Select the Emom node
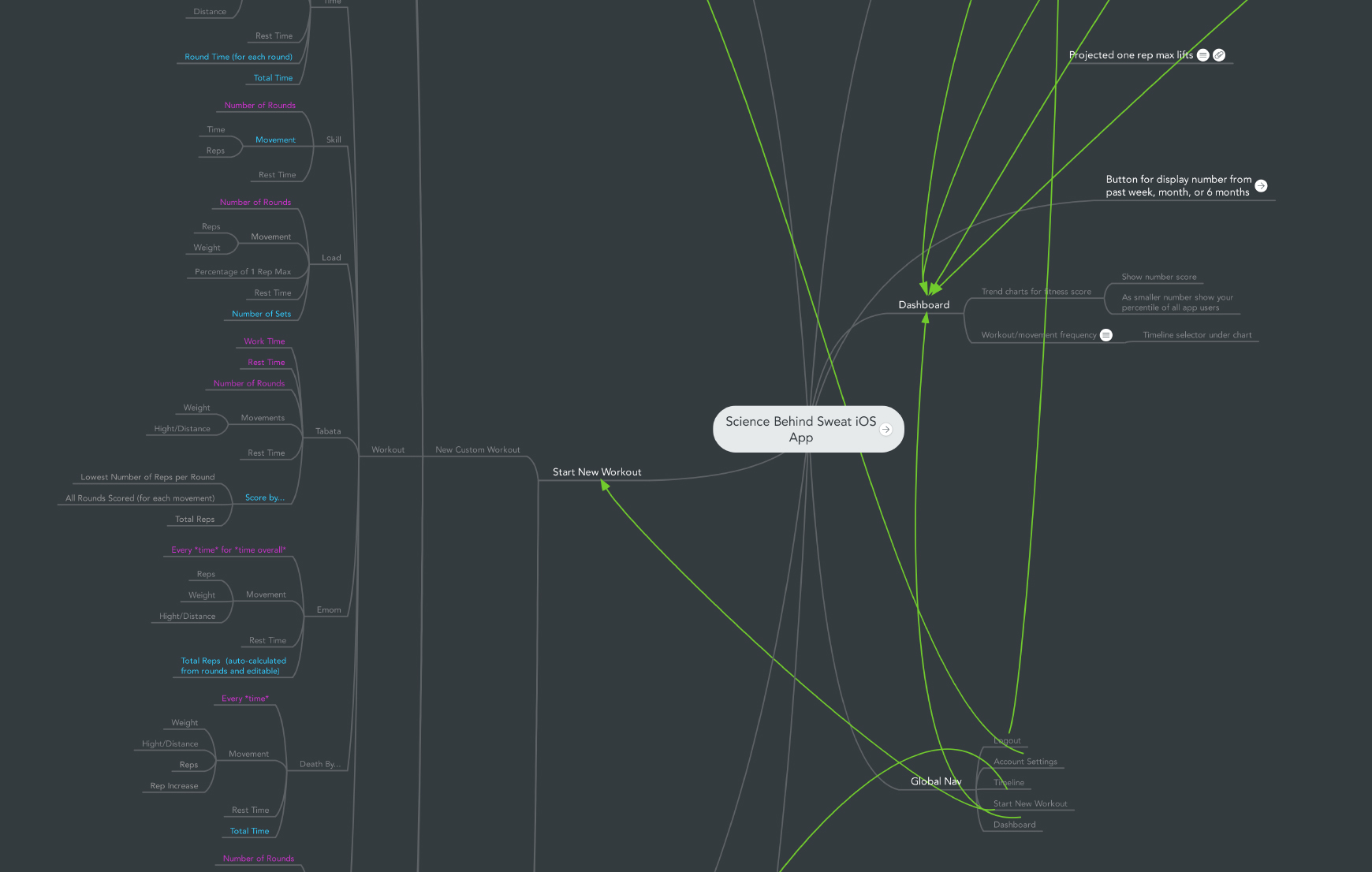Viewport: 1372px width, 872px height. pyautogui.click(x=329, y=610)
